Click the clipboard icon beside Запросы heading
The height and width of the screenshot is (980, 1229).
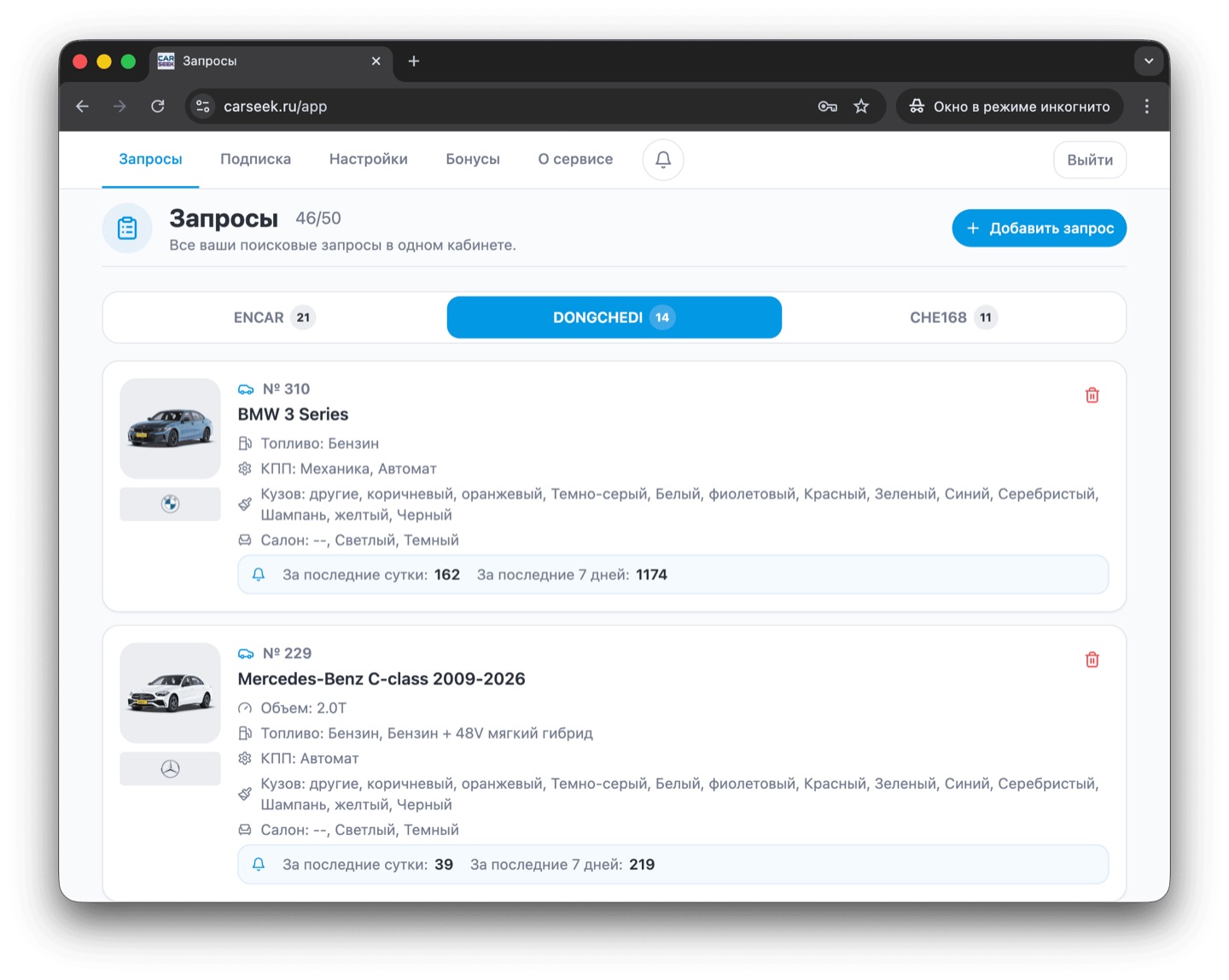(x=127, y=228)
